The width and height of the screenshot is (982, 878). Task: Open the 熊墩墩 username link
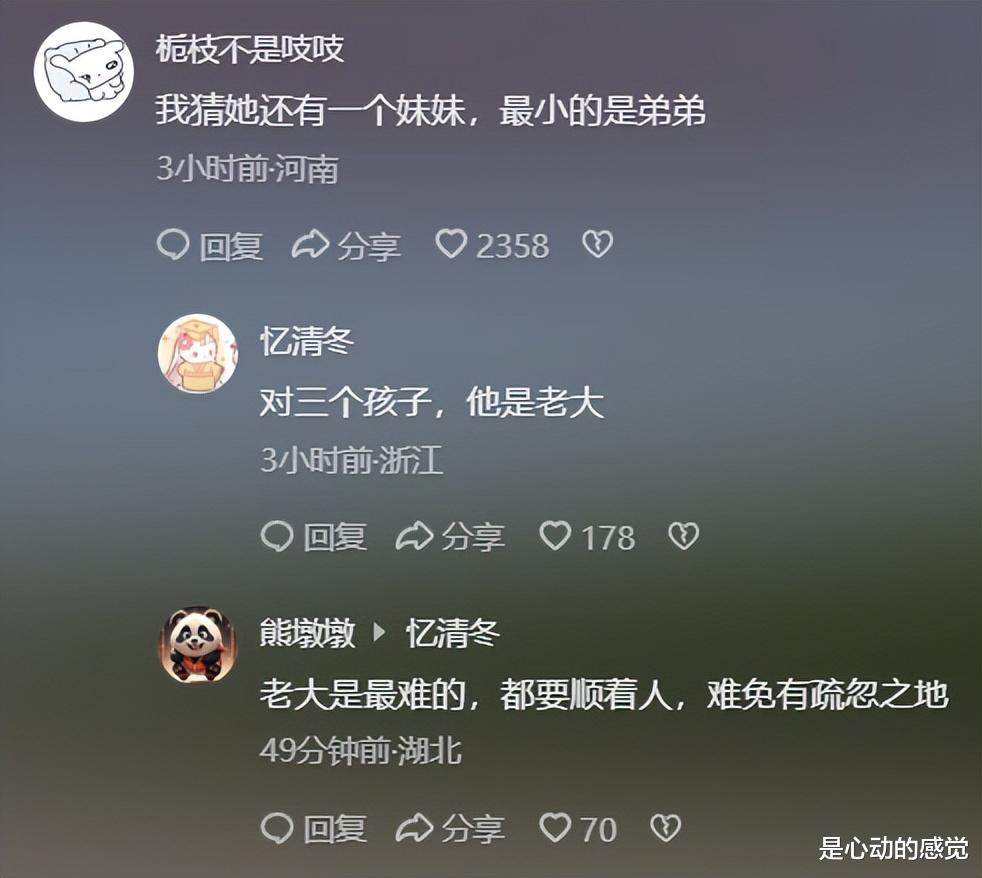coord(308,633)
